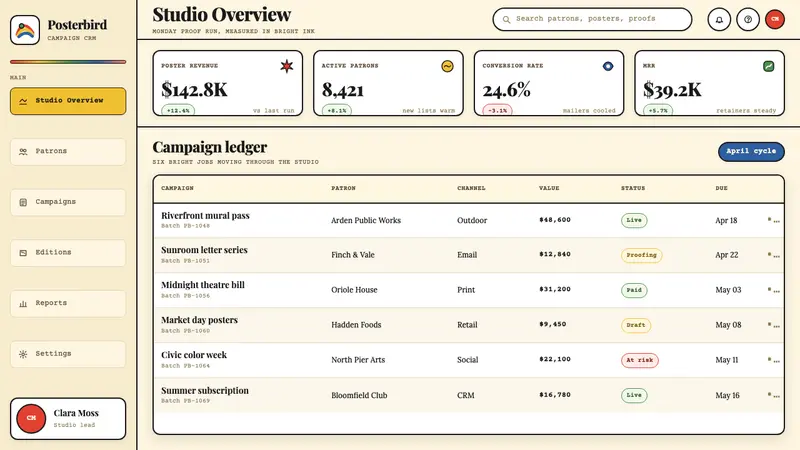
Task: Click the Clara Moss CM avatar circle
Action: point(31,418)
